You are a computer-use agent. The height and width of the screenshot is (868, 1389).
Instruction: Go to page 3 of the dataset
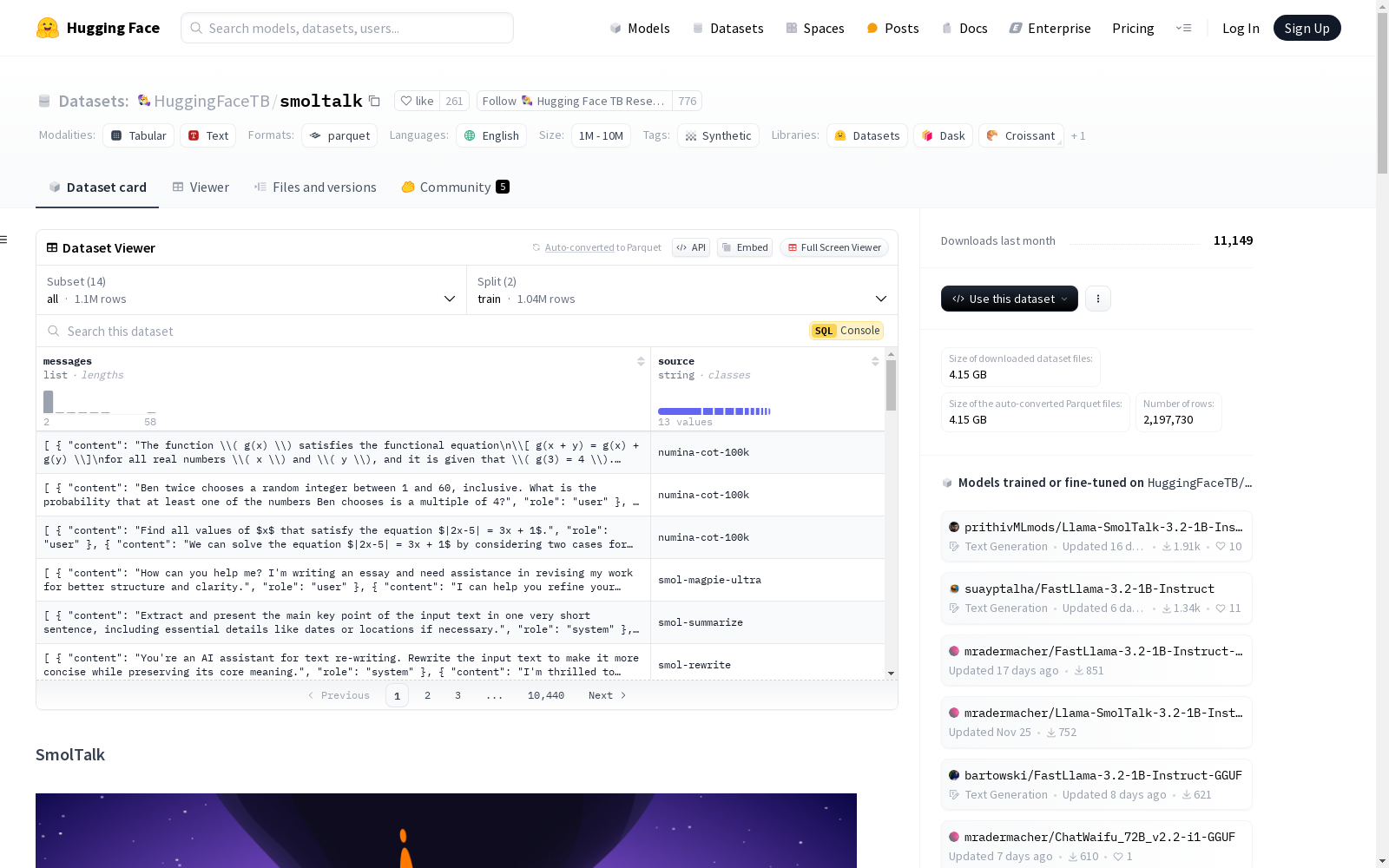[x=458, y=695]
